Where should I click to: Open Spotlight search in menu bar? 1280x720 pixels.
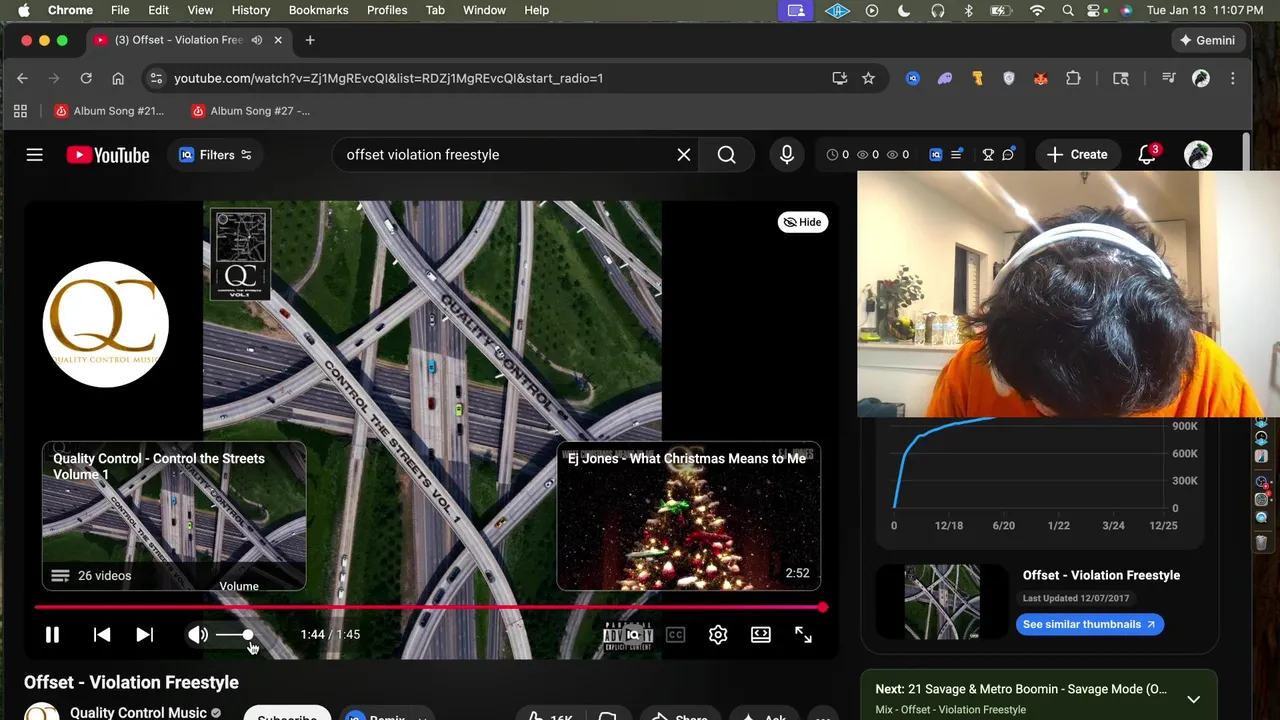coord(1068,10)
